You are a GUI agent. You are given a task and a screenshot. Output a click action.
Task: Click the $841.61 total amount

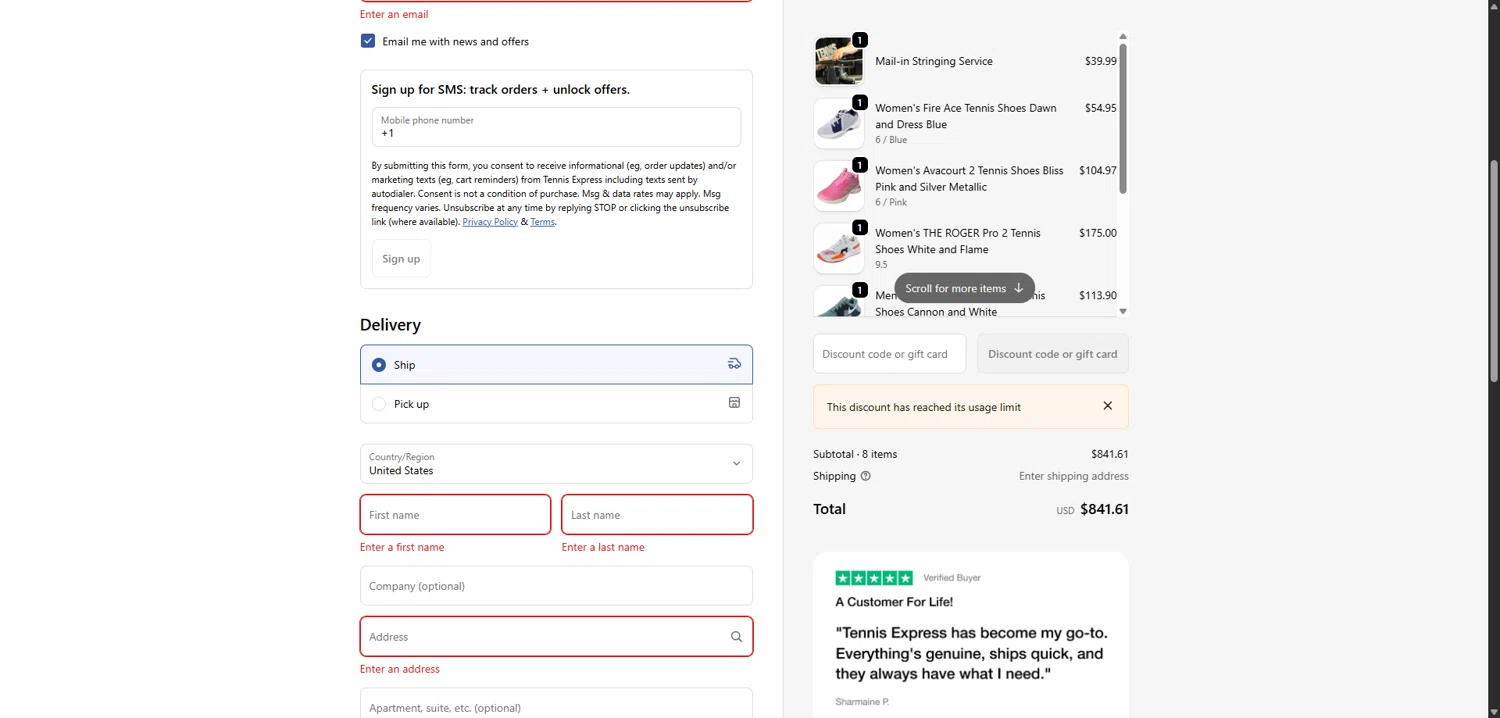pos(1104,509)
